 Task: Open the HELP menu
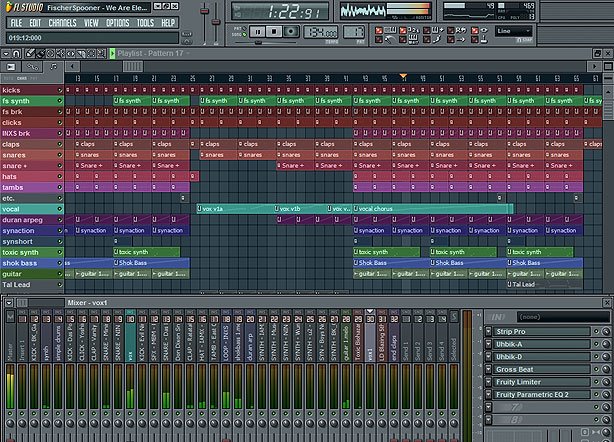(168, 23)
